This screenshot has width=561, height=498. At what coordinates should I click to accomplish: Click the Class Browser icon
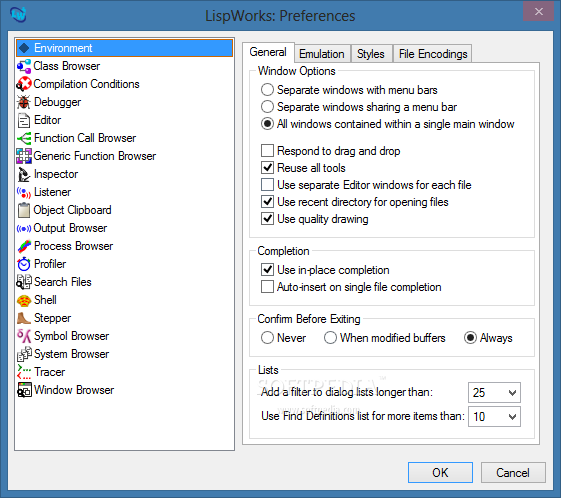[x=24, y=66]
